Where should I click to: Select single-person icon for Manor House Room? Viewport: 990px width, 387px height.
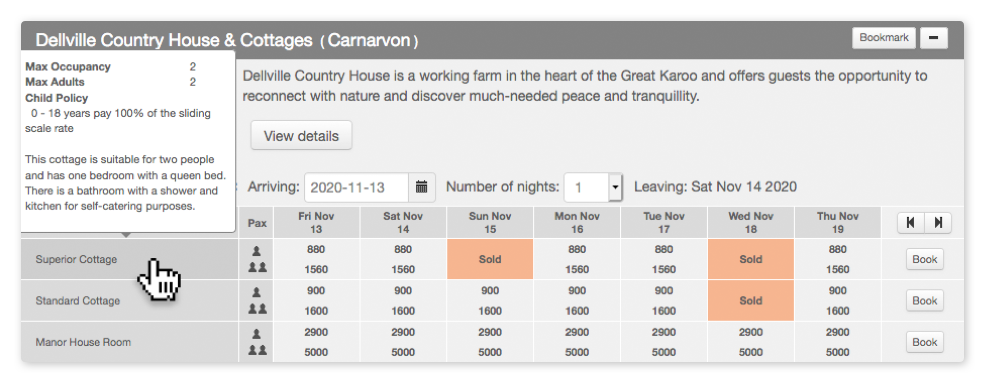click(x=256, y=334)
